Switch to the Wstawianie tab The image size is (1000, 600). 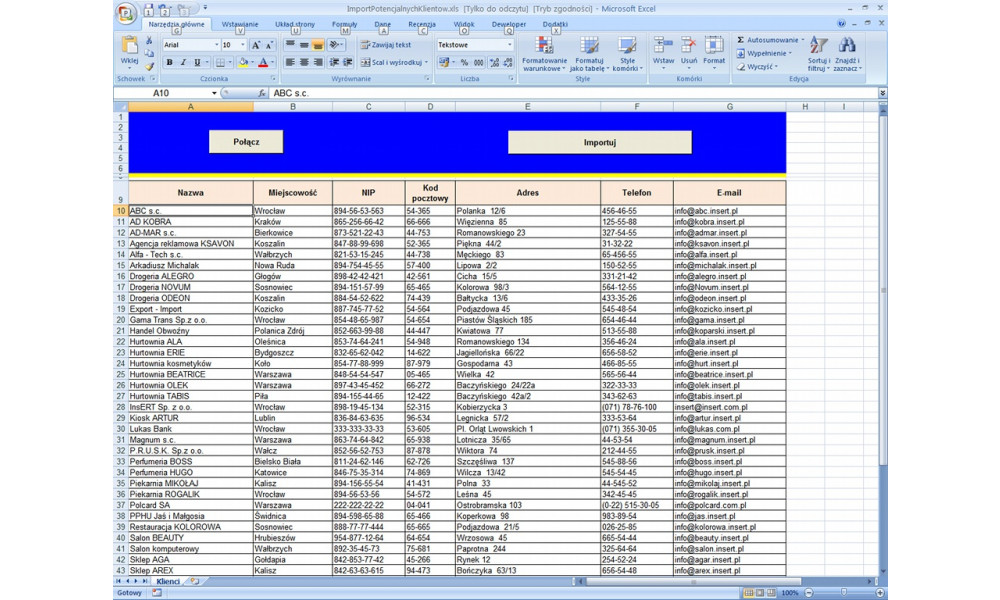pos(240,24)
